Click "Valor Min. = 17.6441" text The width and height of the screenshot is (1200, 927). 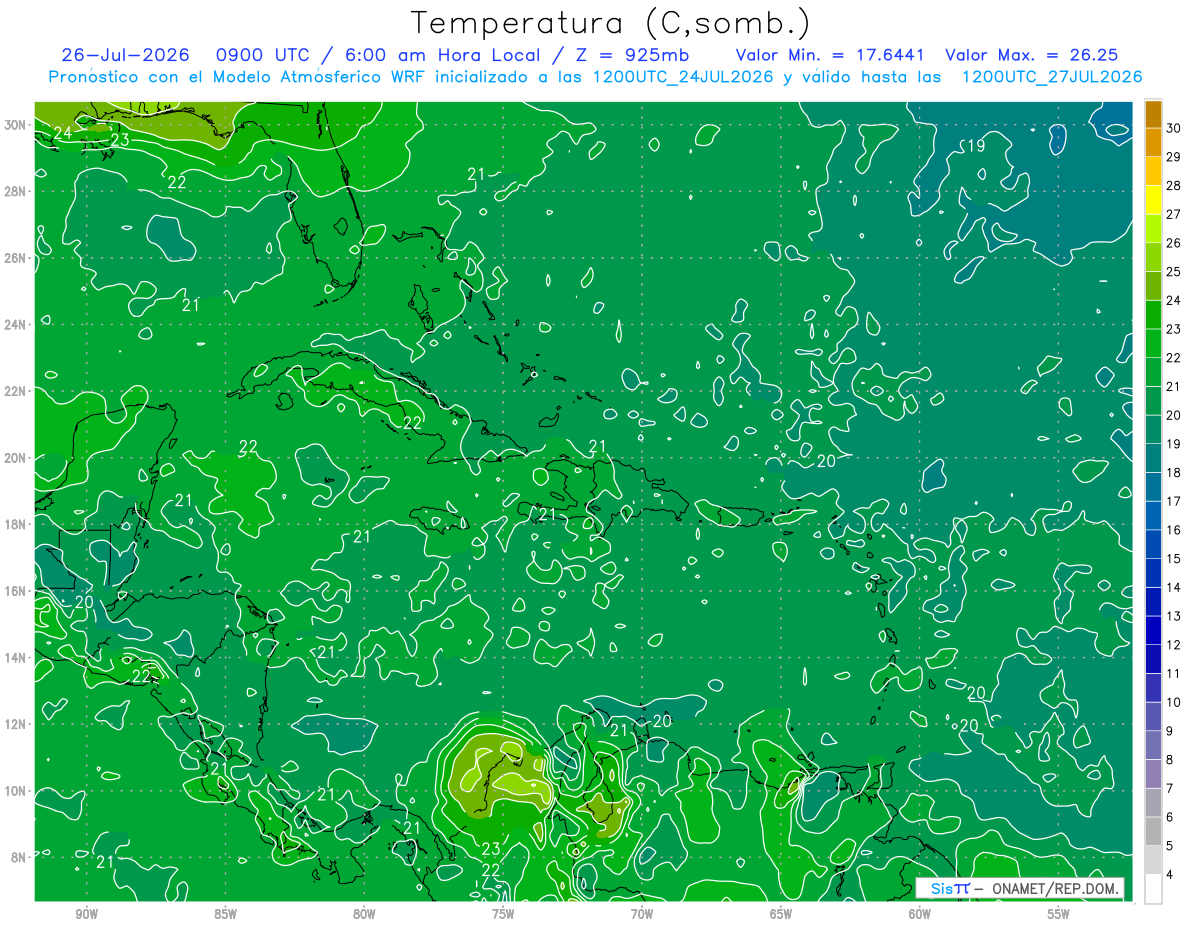coord(832,56)
